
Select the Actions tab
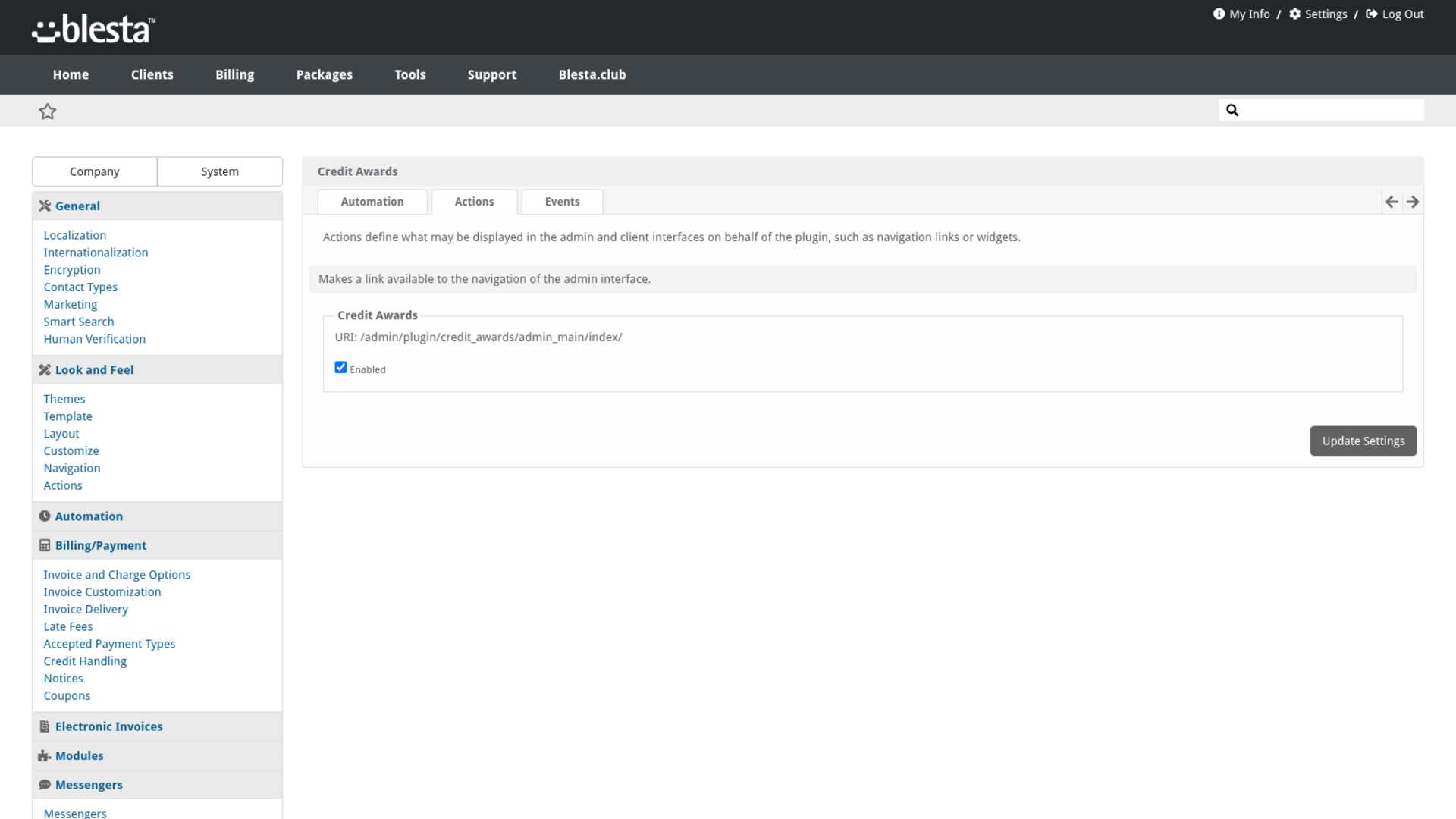(x=474, y=202)
